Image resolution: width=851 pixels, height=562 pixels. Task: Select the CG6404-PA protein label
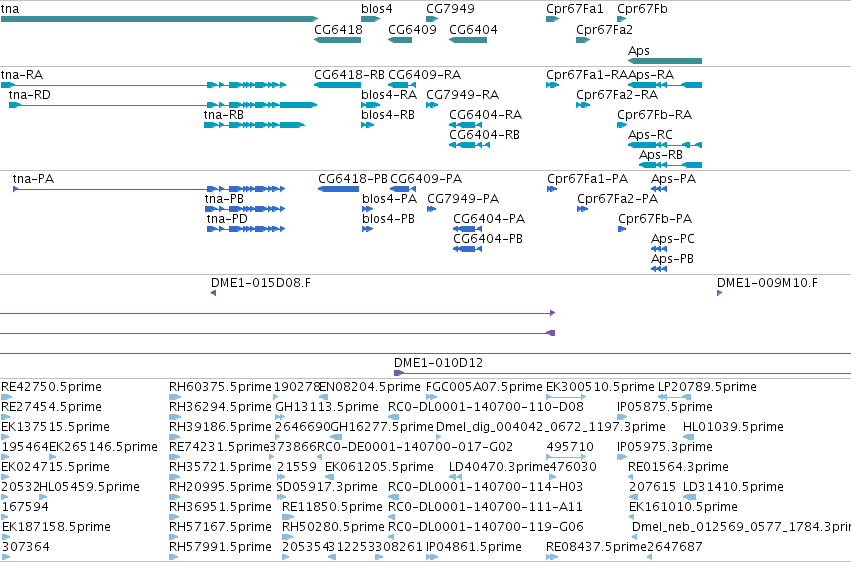click(x=489, y=219)
